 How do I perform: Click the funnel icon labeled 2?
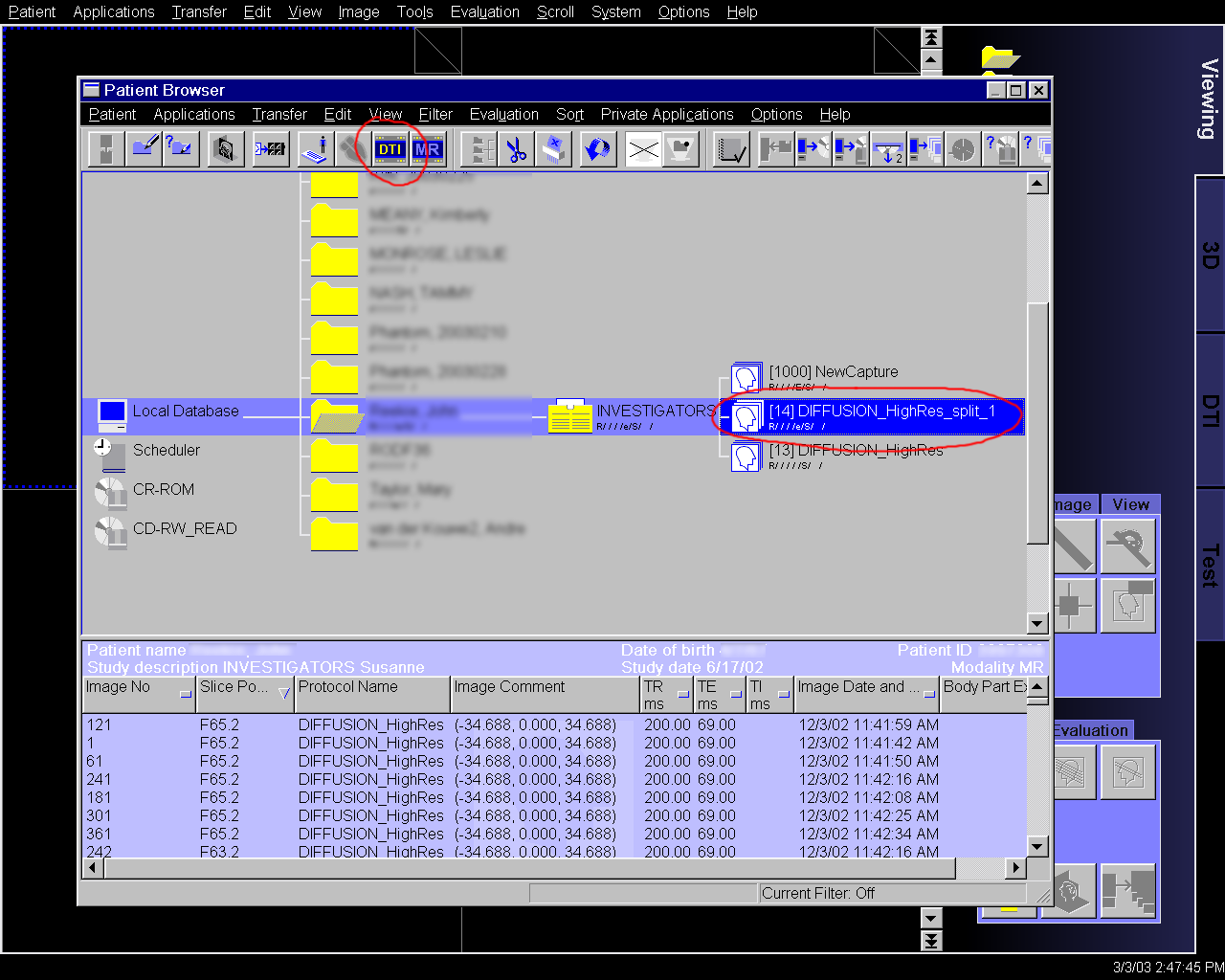pos(889,149)
